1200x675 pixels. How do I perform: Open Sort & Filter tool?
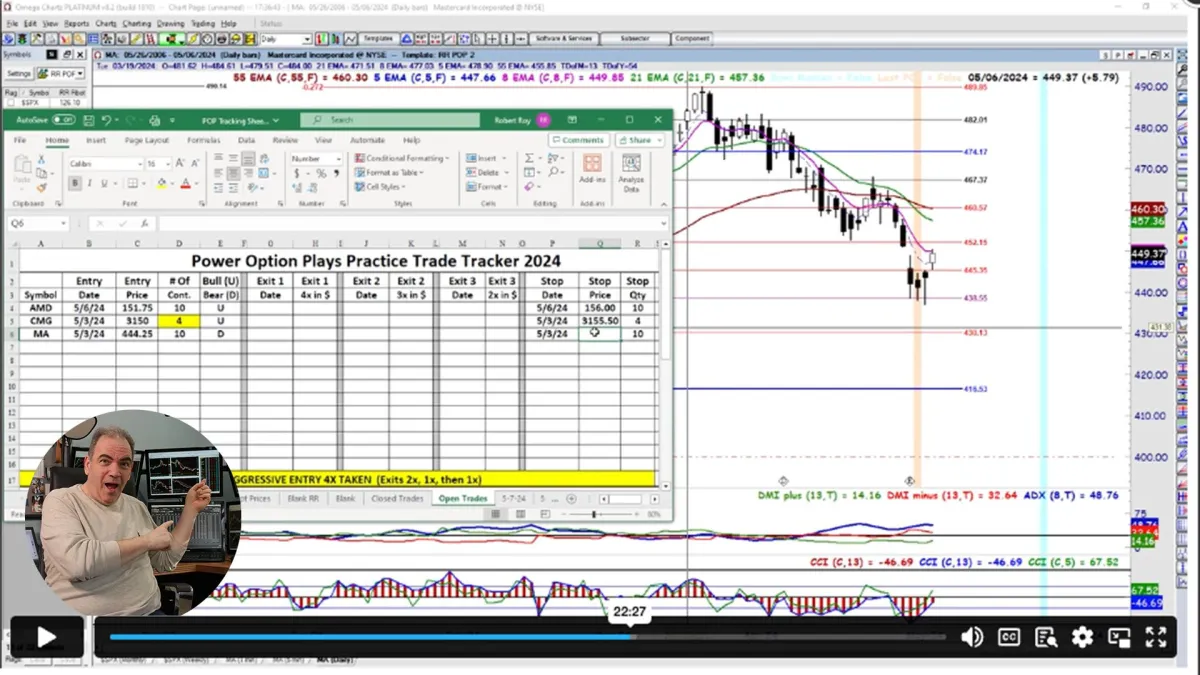[x=554, y=158]
